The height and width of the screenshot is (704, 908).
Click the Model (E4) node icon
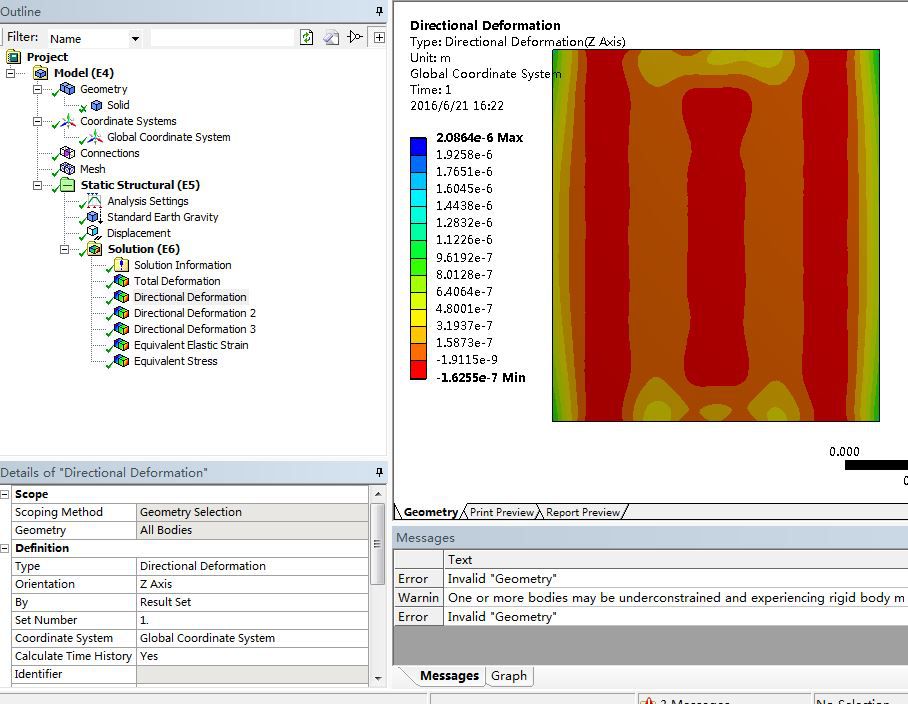pos(41,73)
